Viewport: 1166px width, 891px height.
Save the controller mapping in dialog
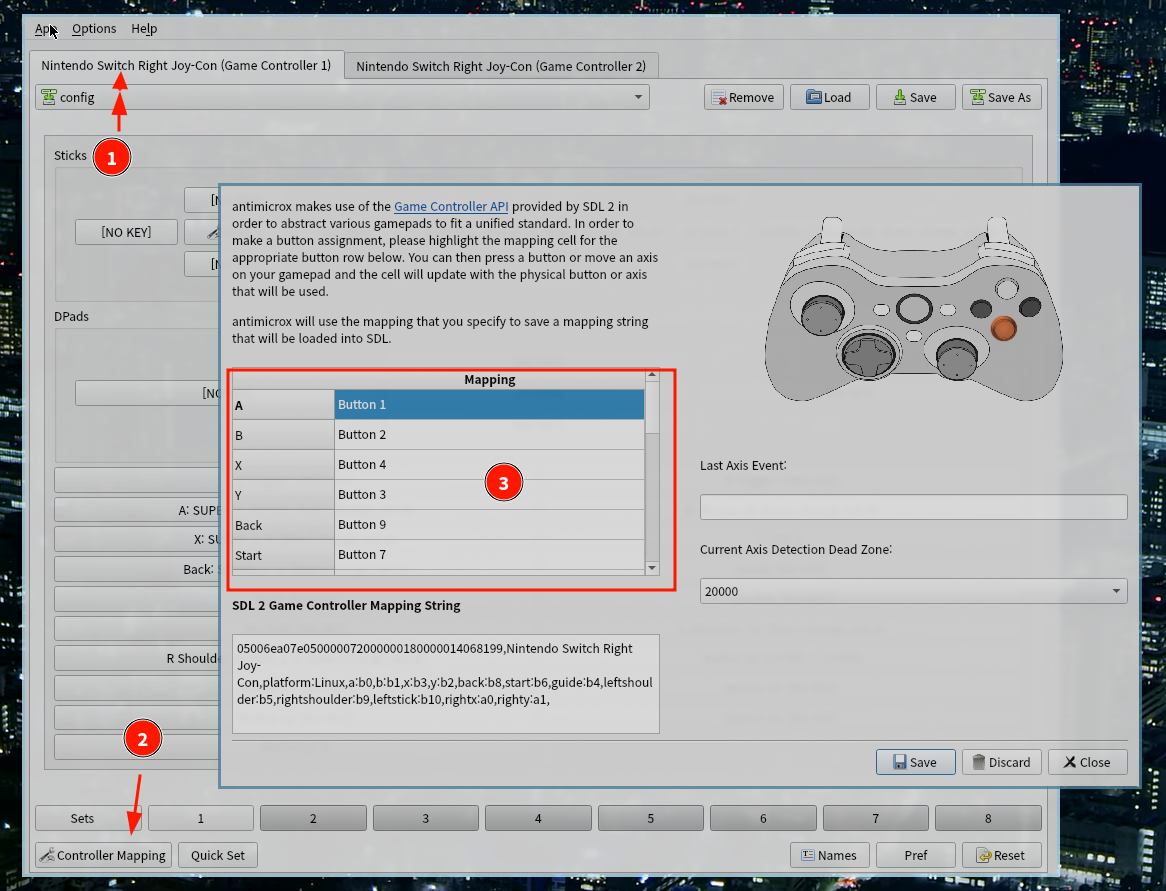[x=915, y=762]
